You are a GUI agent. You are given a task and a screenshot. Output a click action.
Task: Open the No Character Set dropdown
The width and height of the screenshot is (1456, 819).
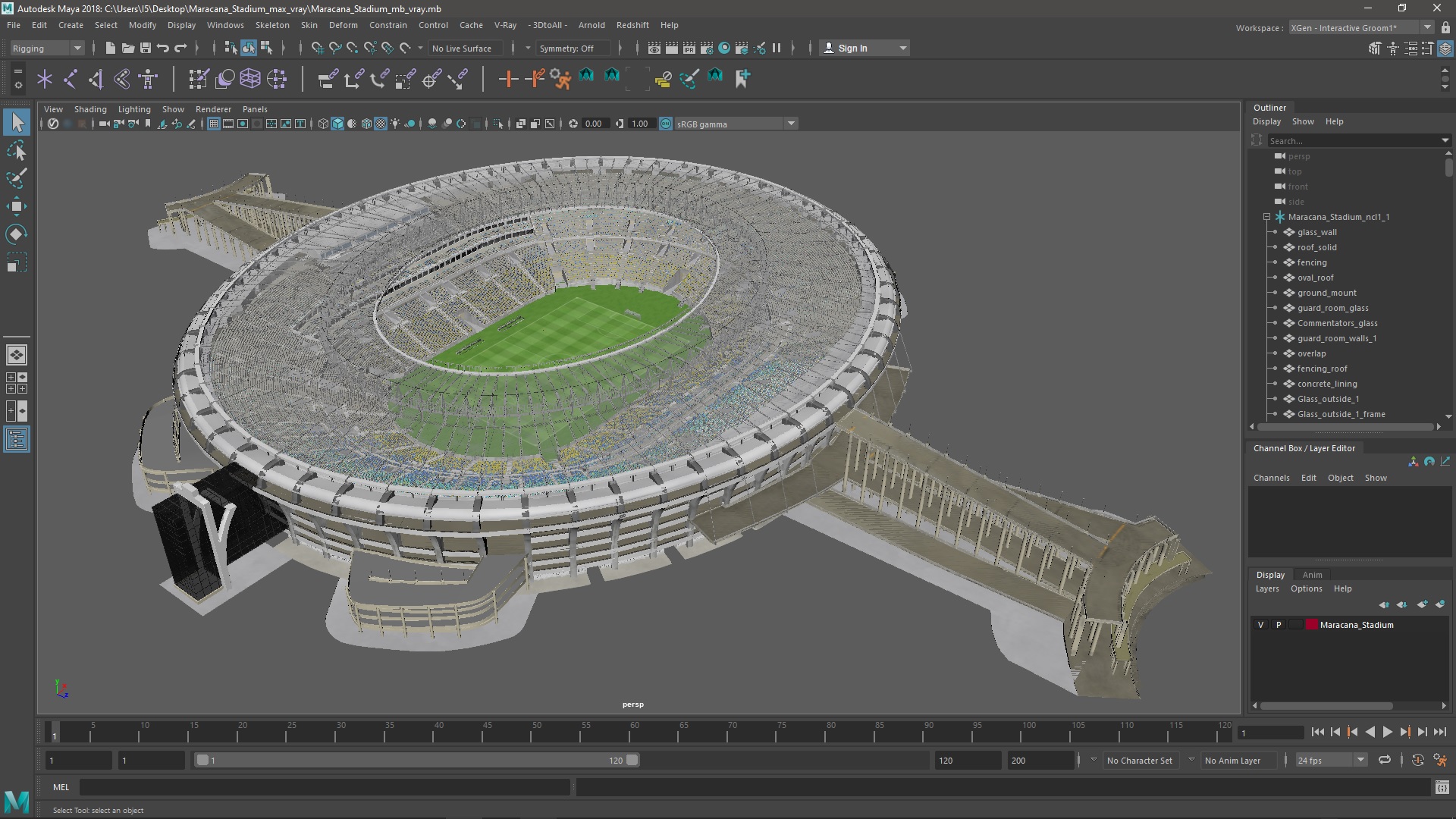point(1140,760)
